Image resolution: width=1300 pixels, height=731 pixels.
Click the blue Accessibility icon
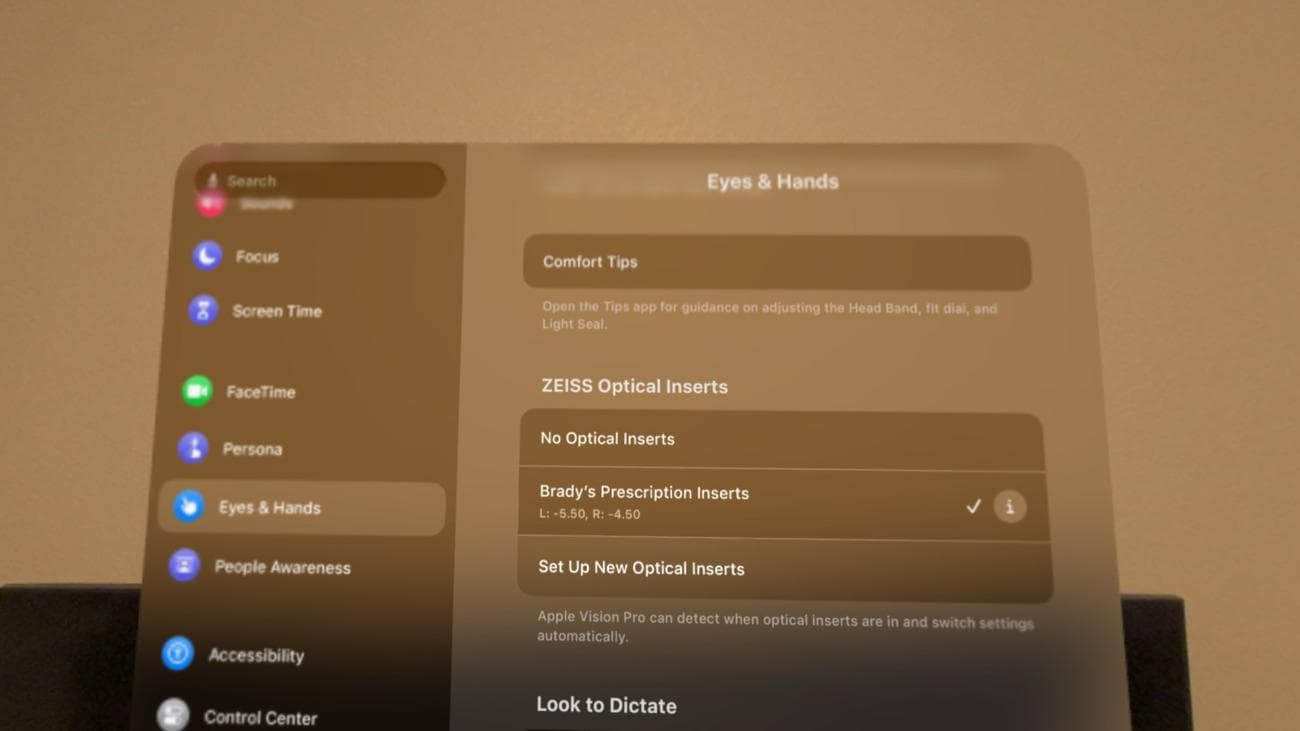tap(177, 654)
